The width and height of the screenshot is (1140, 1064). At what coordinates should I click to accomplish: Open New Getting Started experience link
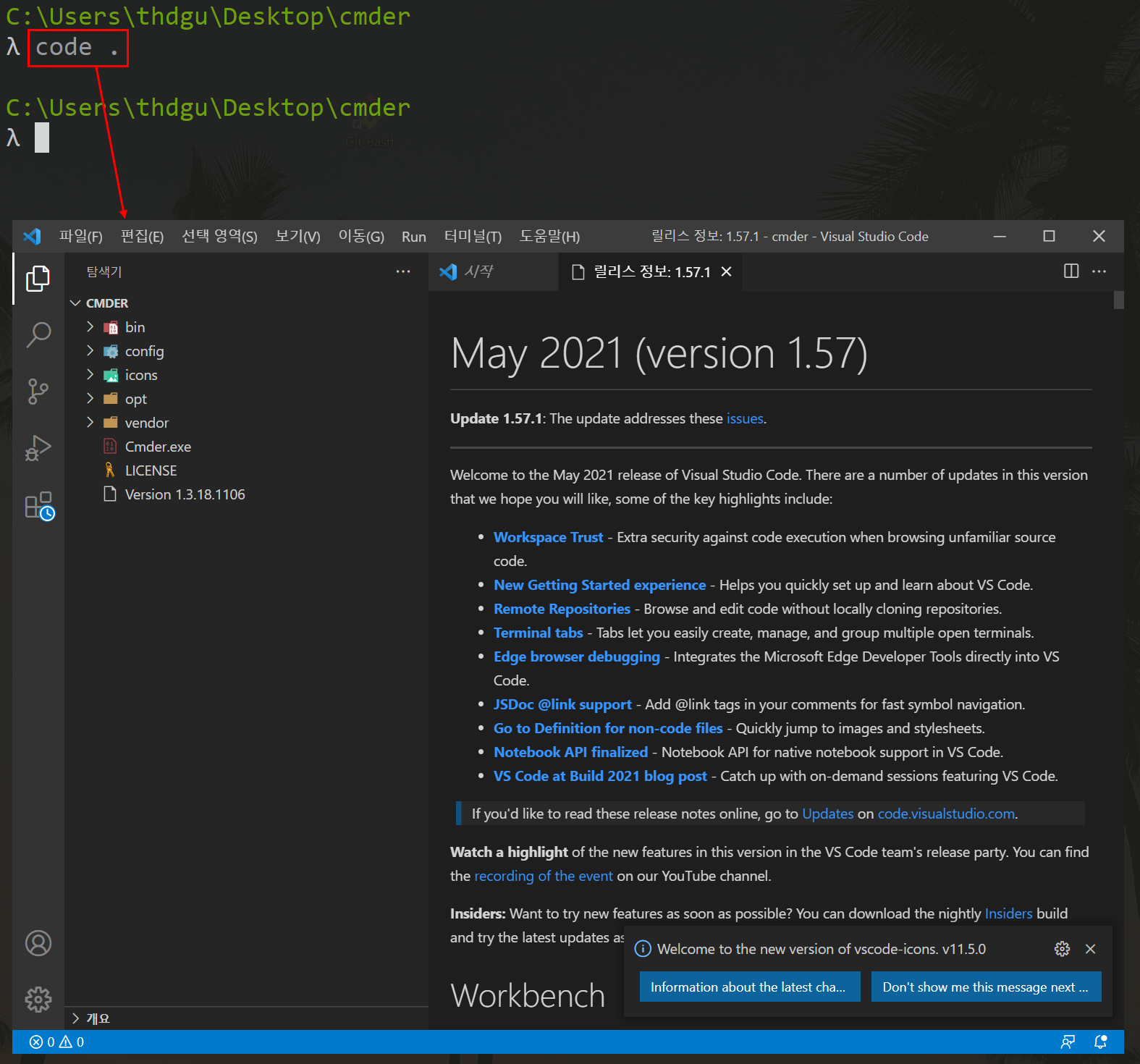point(599,585)
